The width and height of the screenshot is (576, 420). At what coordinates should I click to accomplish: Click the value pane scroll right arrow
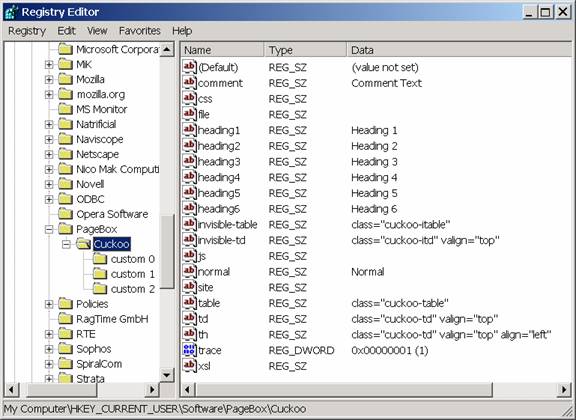564,390
